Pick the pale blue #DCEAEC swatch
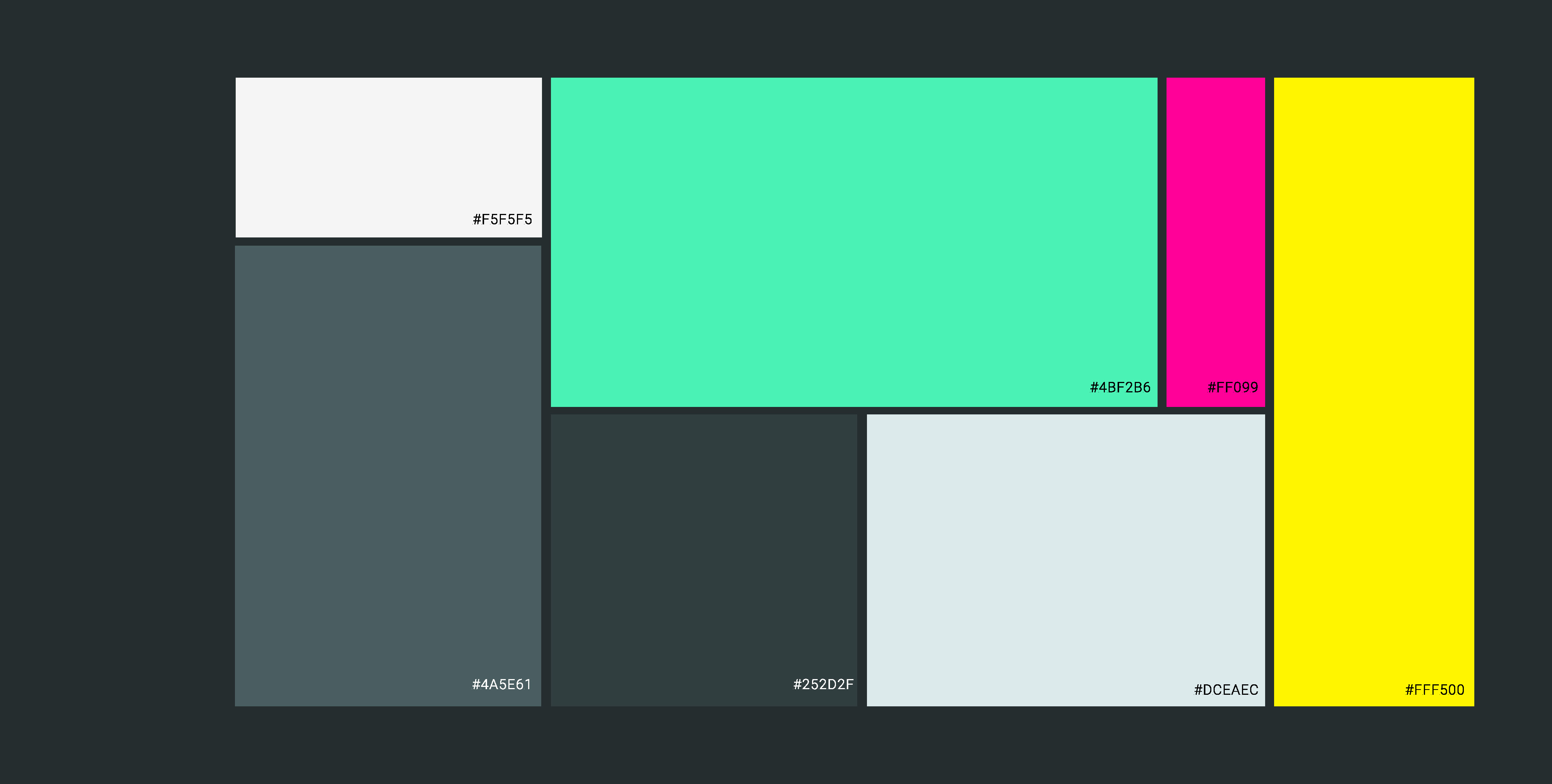The image size is (1552, 784). (x=1065, y=560)
